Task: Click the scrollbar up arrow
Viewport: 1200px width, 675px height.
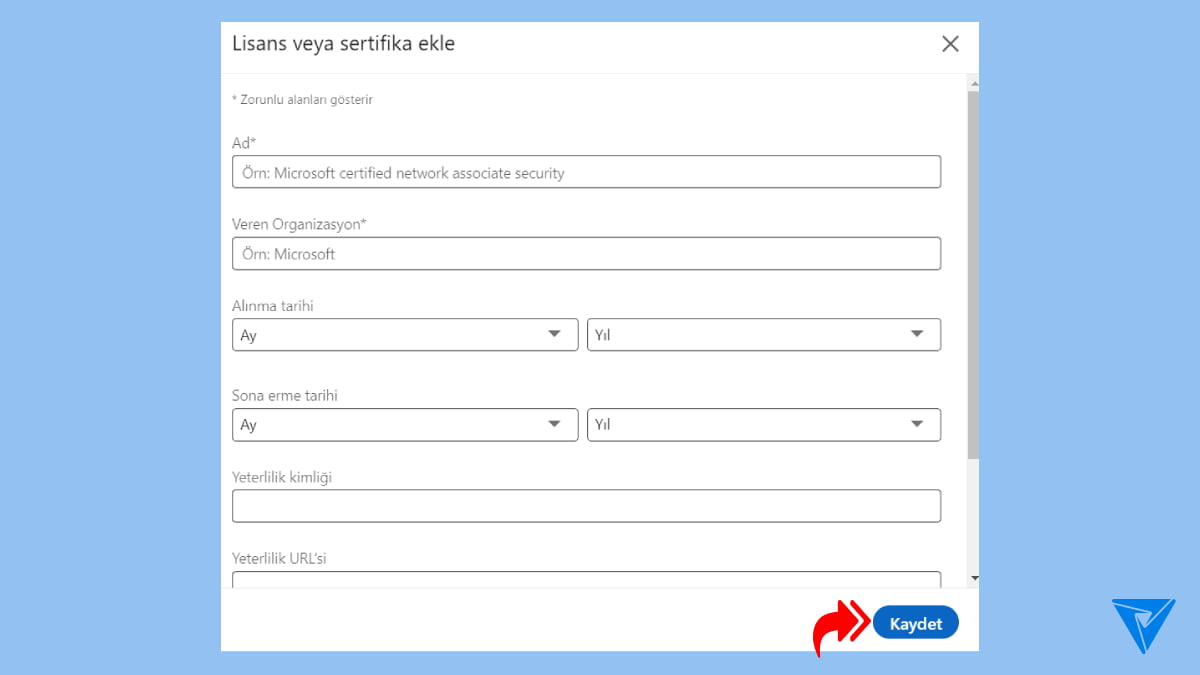Action: 973,82
